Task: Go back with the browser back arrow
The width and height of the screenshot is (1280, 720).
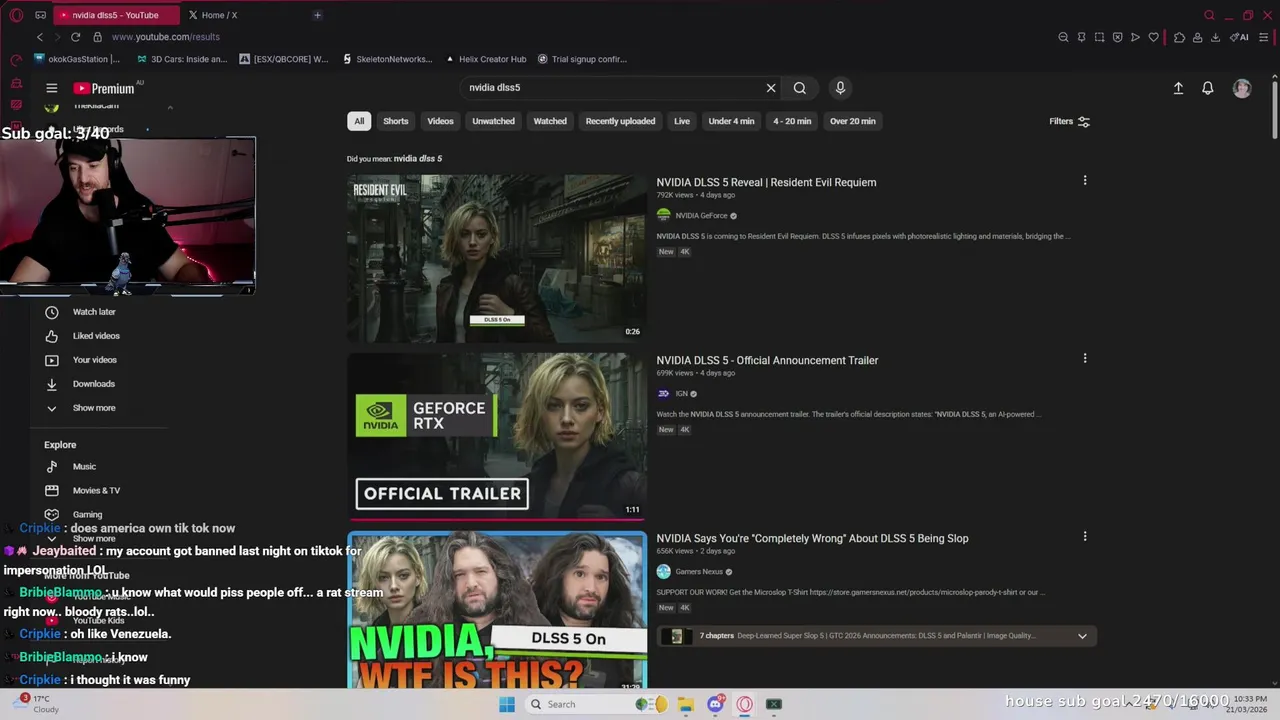Action: [40, 37]
